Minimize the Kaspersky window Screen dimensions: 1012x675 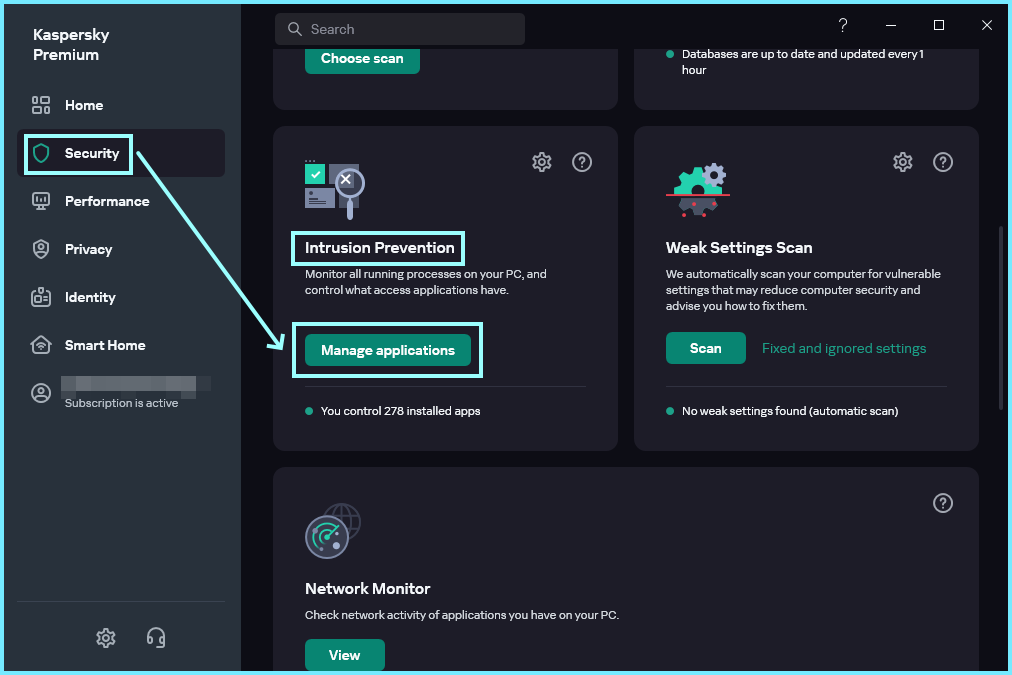click(891, 25)
